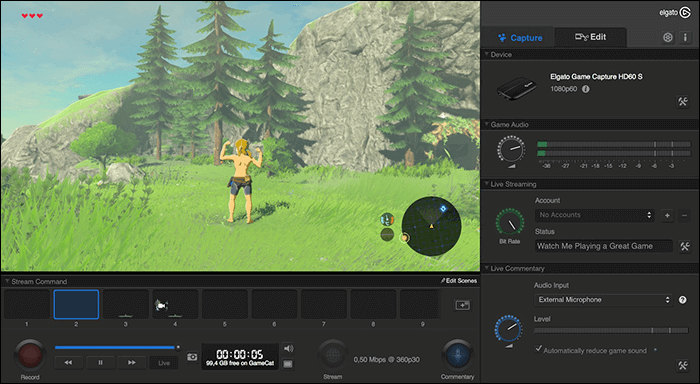This screenshot has width=700, height=384.
Task: Toggle Automatically reduce game sound checkbox
Action: tap(539, 348)
